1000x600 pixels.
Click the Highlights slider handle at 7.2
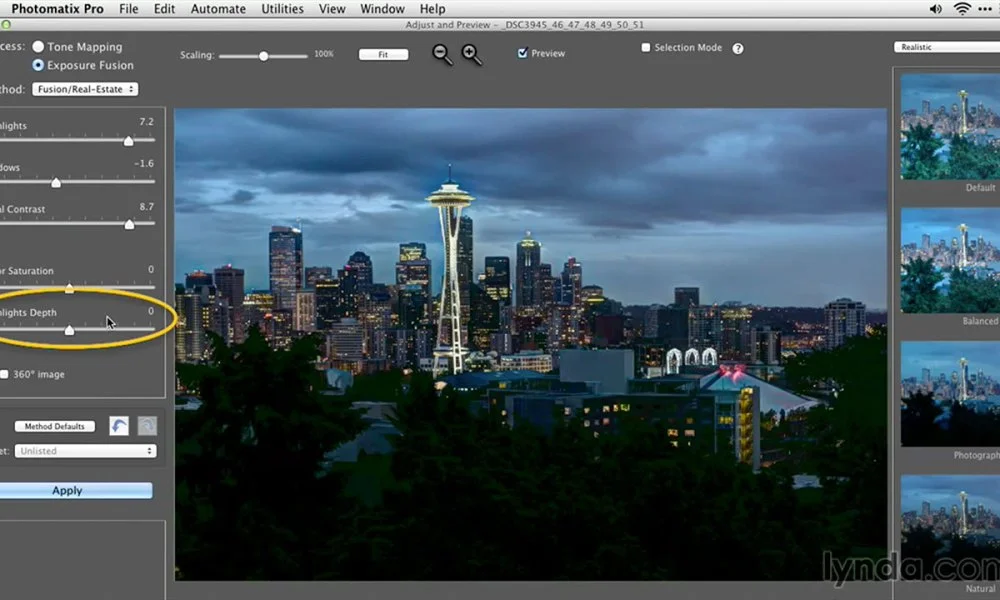point(128,141)
